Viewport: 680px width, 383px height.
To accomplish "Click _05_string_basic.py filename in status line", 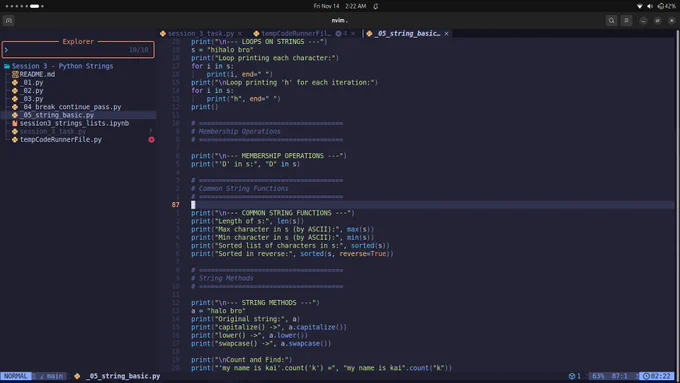I will [x=123, y=376].
